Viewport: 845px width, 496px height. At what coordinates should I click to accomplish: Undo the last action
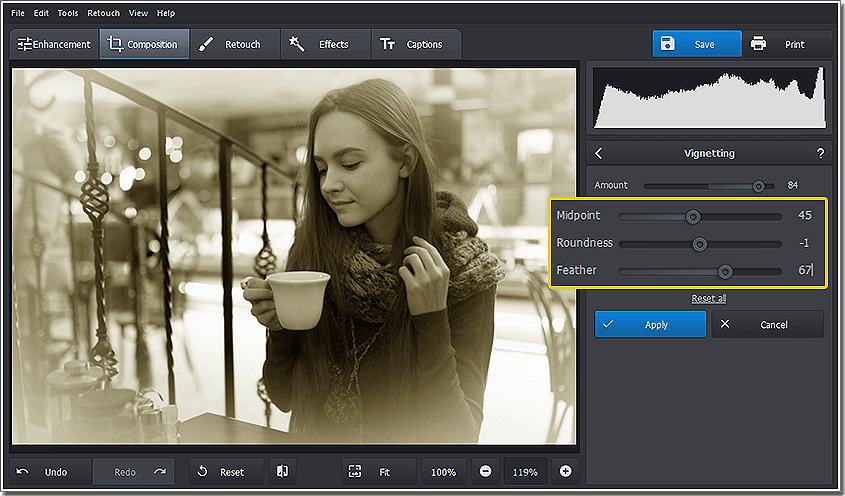50,472
